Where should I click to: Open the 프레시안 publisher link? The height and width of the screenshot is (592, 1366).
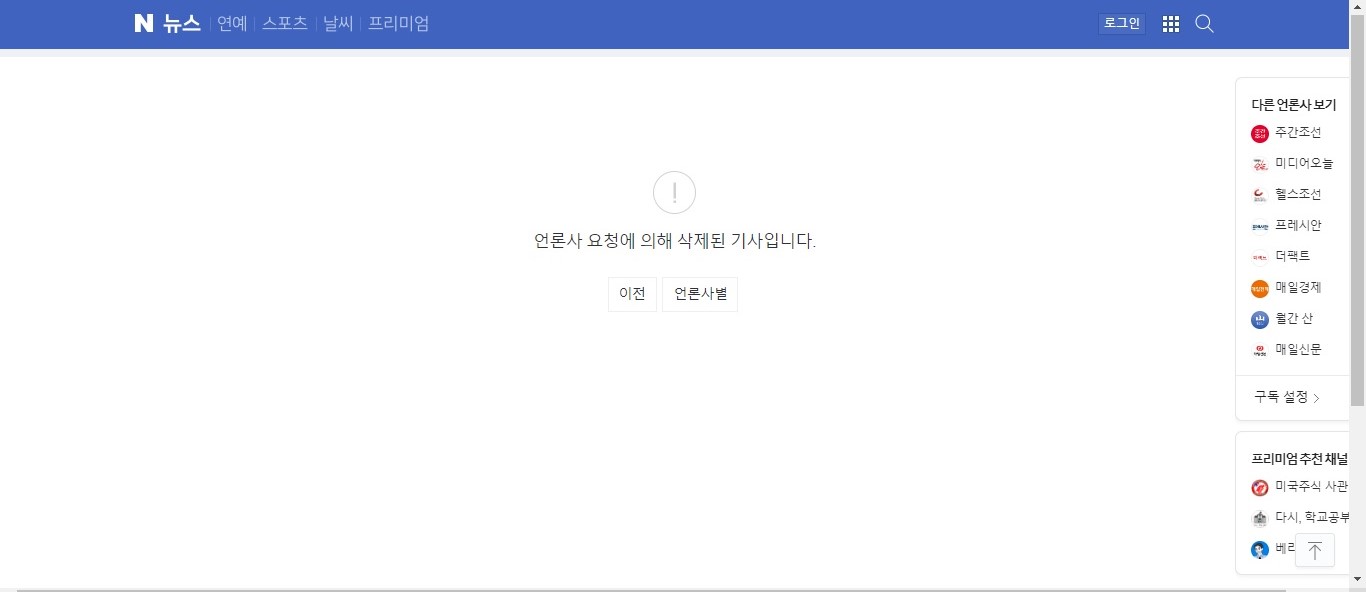(x=1298, y=226)
